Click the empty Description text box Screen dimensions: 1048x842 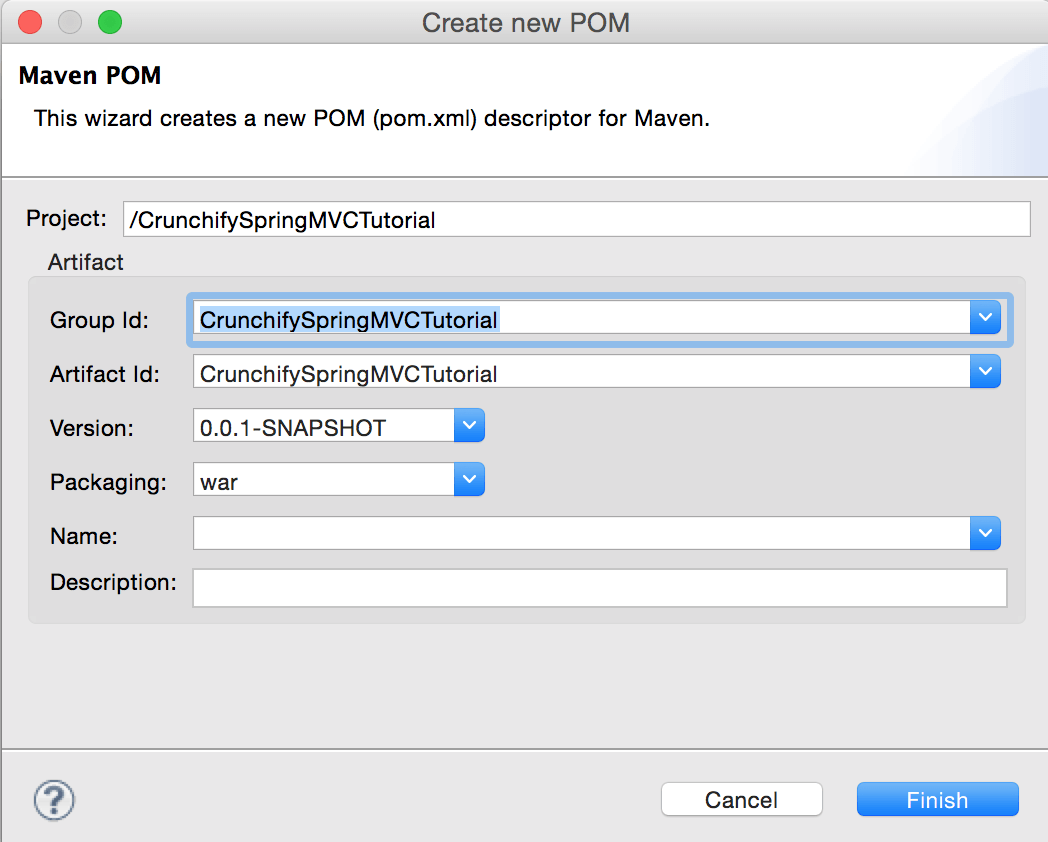[599, 588]
